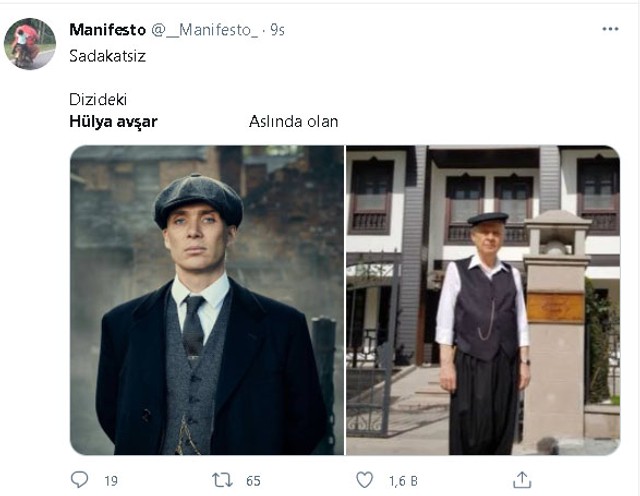Click the 19 replies count
The image size is (640, 496).
(111, 481)
